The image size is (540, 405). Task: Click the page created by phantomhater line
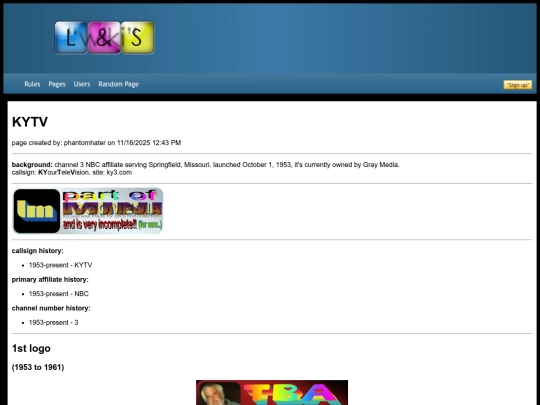(x=96, y=143)
